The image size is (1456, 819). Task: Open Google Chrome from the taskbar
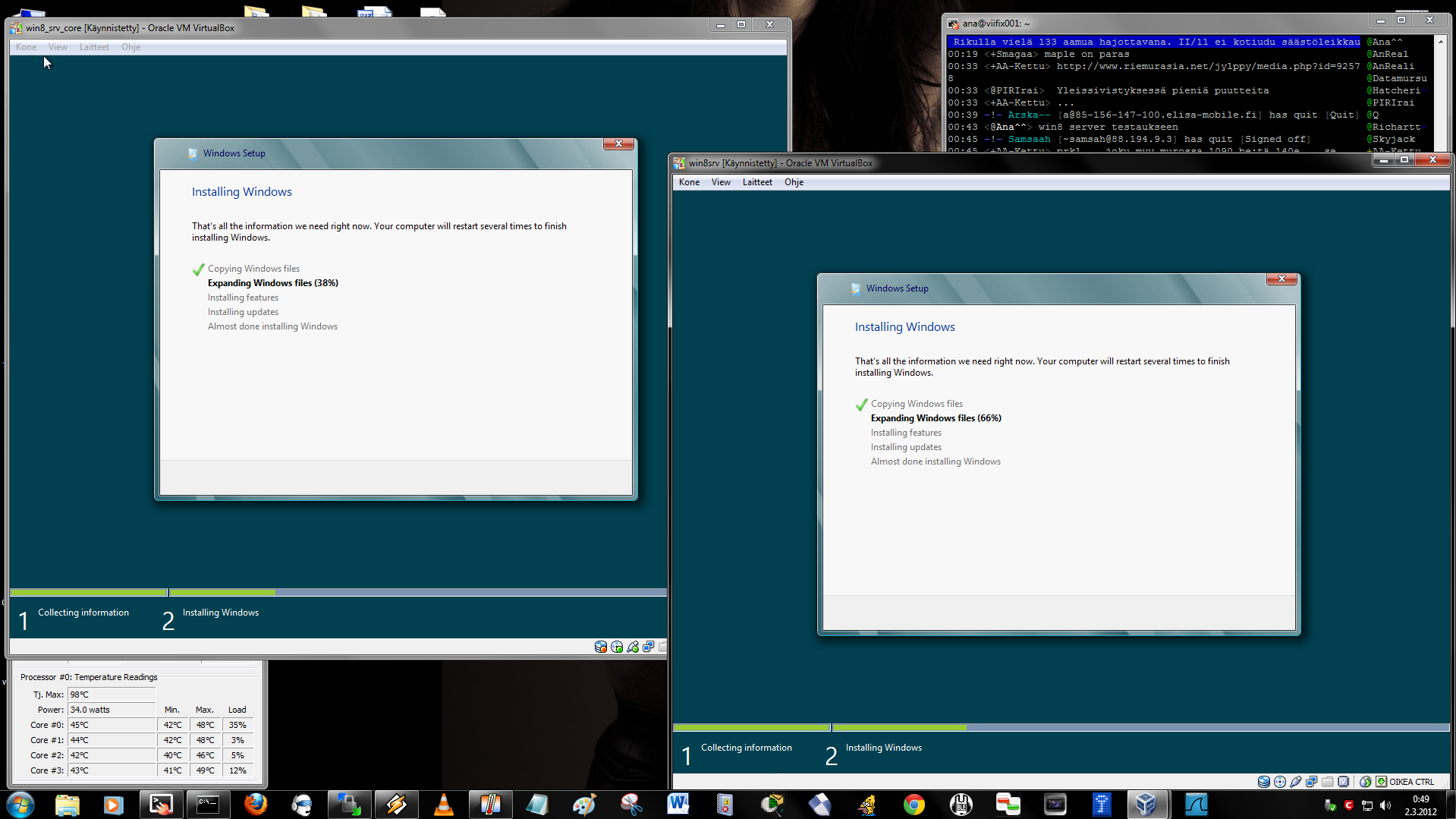[914, 804]
